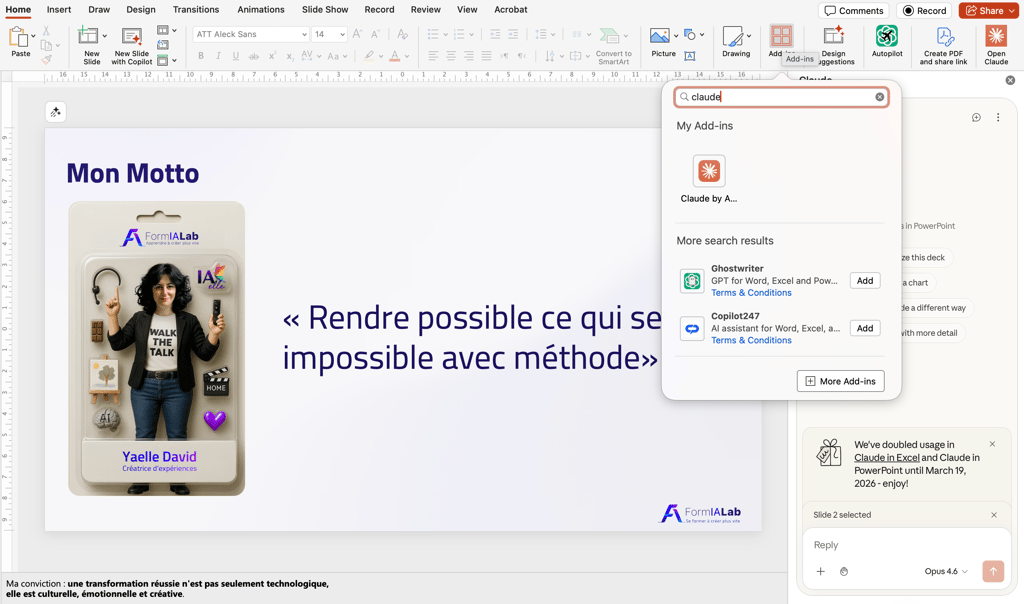This screenshot has width=1024, height=604.
Task: Toggle Underline formatting
Action: (236, 56)
